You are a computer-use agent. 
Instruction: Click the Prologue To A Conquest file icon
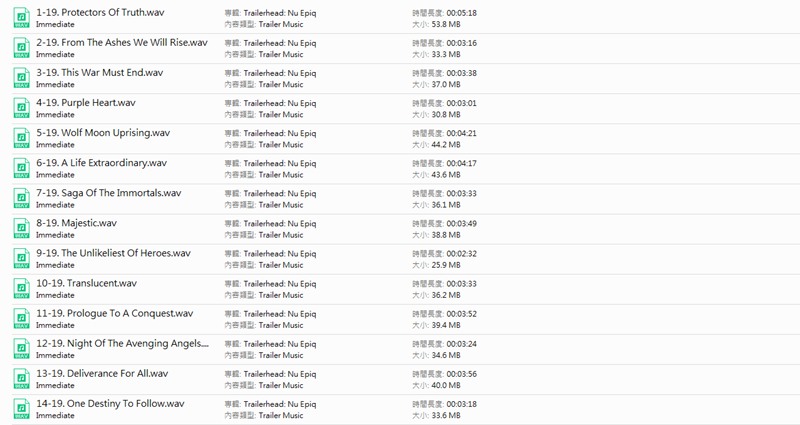21,318
